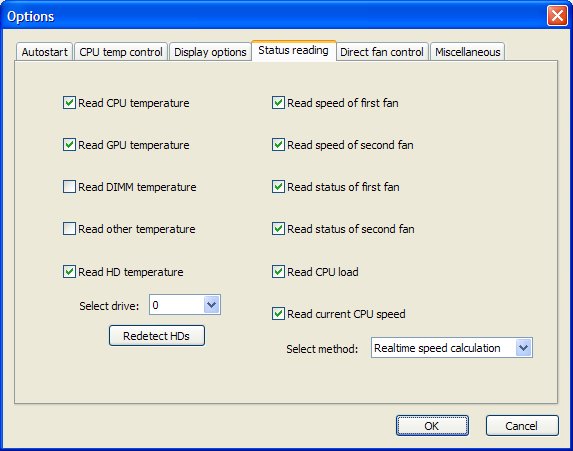
Task: Uncheck Read status of second fan
Action: (278, 229)
